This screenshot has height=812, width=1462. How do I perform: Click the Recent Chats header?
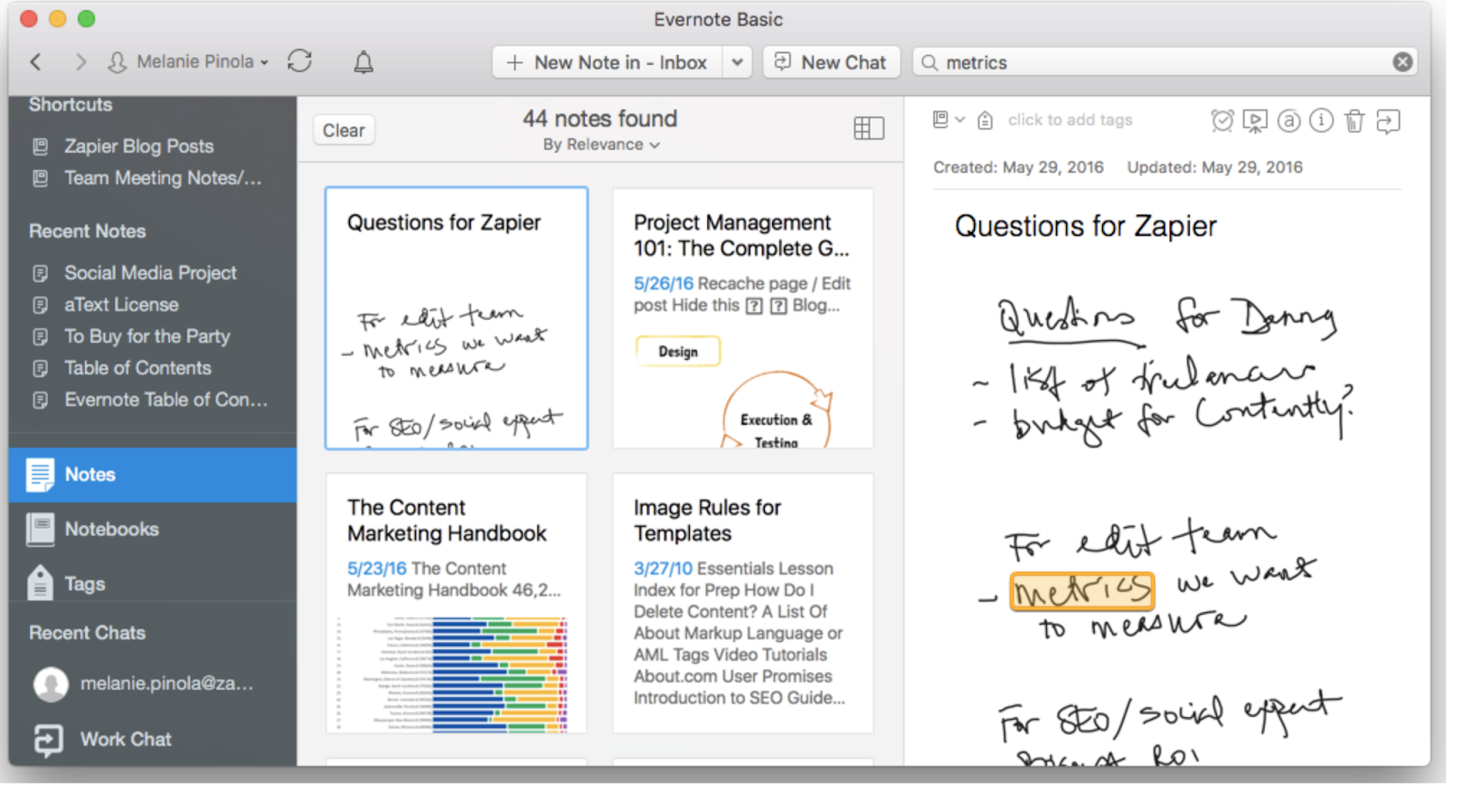coord(88,633)
